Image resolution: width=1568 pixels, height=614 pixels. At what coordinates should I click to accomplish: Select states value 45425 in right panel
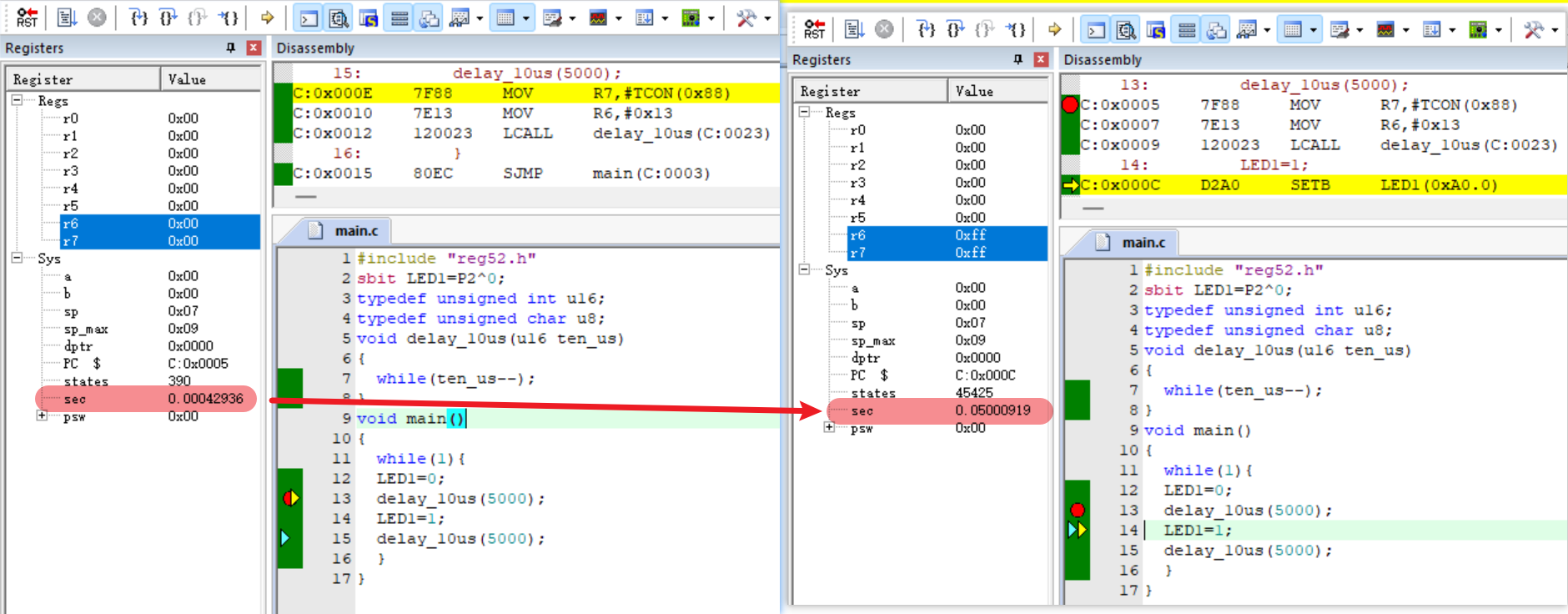click(974, 392)
